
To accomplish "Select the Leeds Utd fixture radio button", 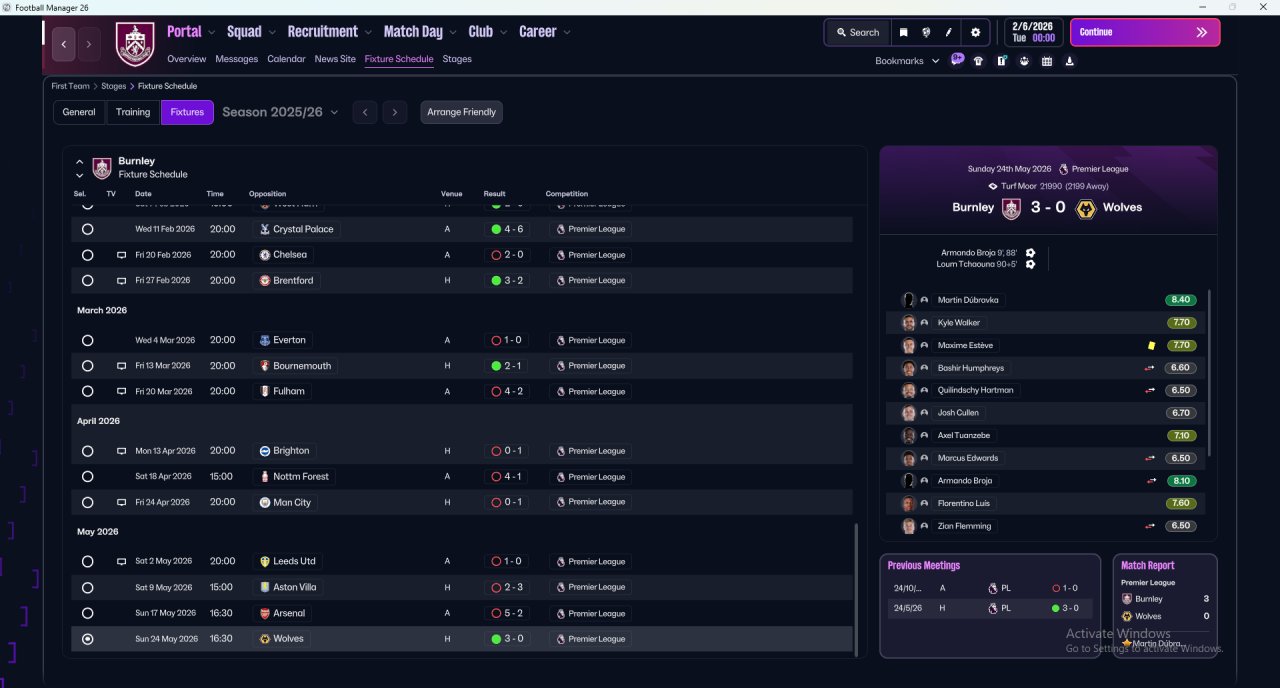I will point(88,562).
